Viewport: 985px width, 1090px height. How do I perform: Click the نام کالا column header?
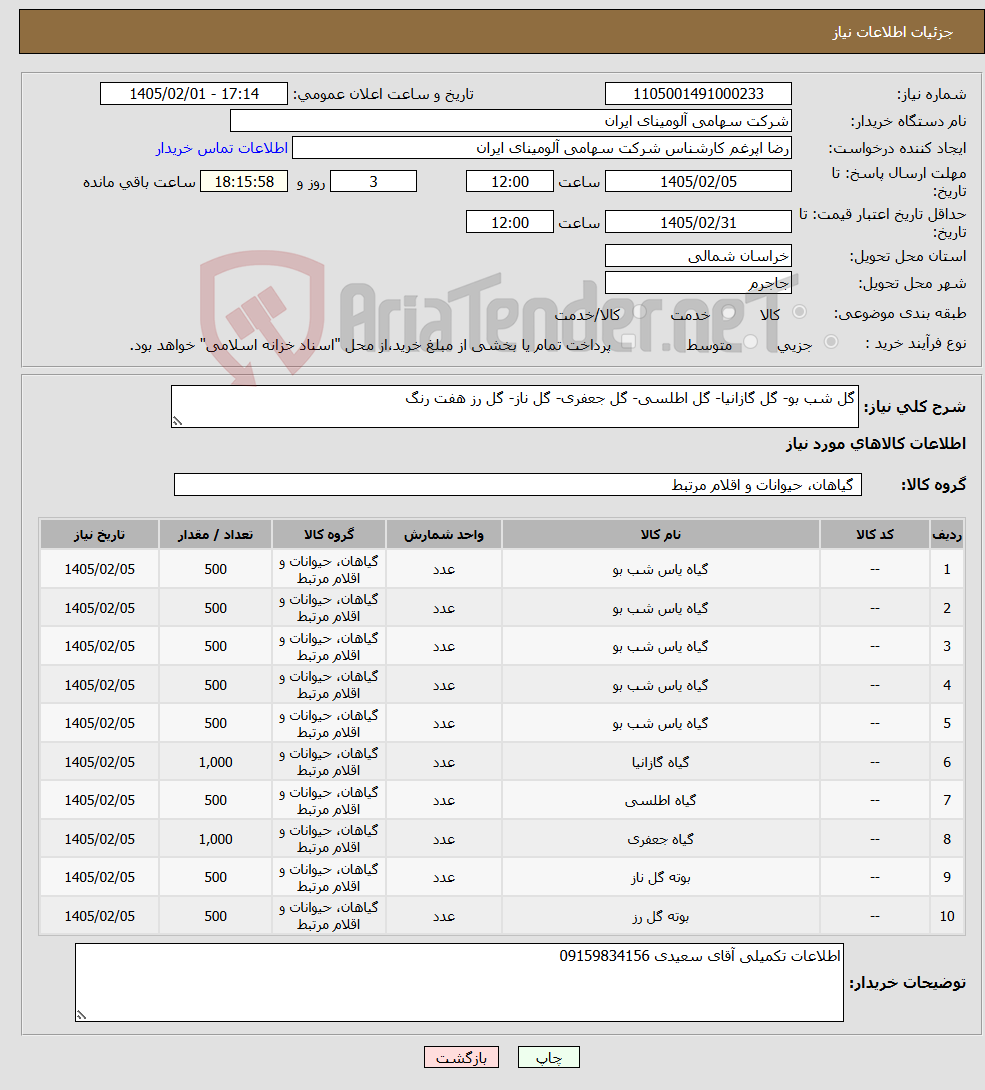pos(660,535)
